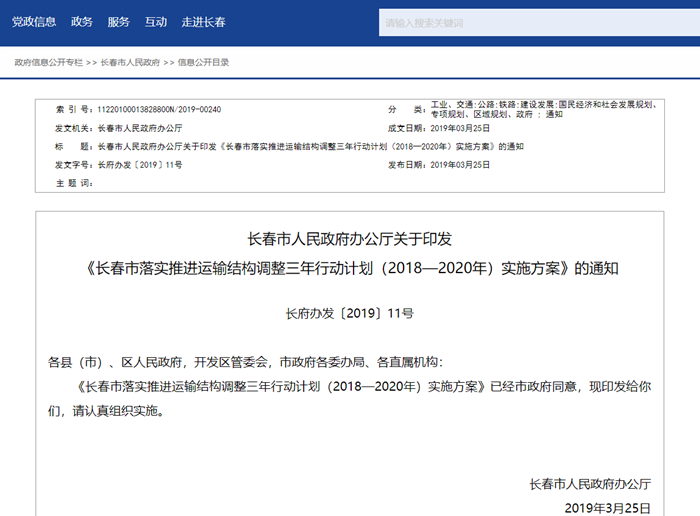This screenshot has height=516, width=700.
Task: Open the 政府信息公开专栏 breadcrumb link
Action: pos(50,62)
